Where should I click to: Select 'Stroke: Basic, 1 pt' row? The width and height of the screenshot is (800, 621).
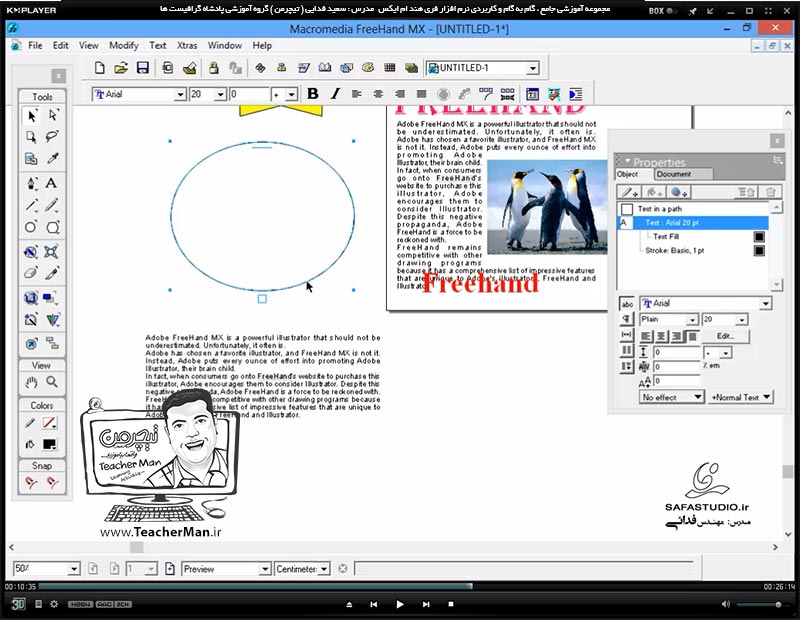click(x=693, y=251)
